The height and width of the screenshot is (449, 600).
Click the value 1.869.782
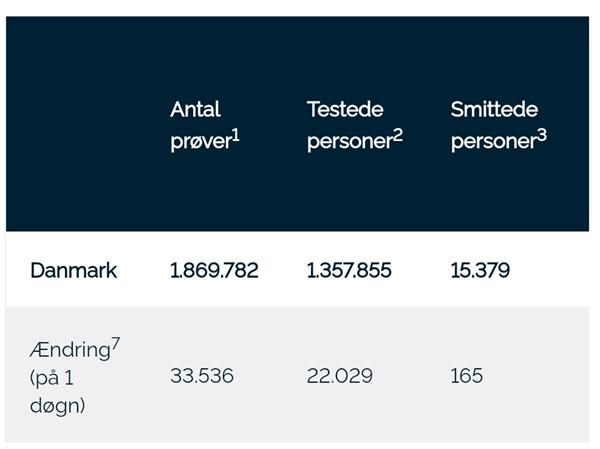coord(214,270)
